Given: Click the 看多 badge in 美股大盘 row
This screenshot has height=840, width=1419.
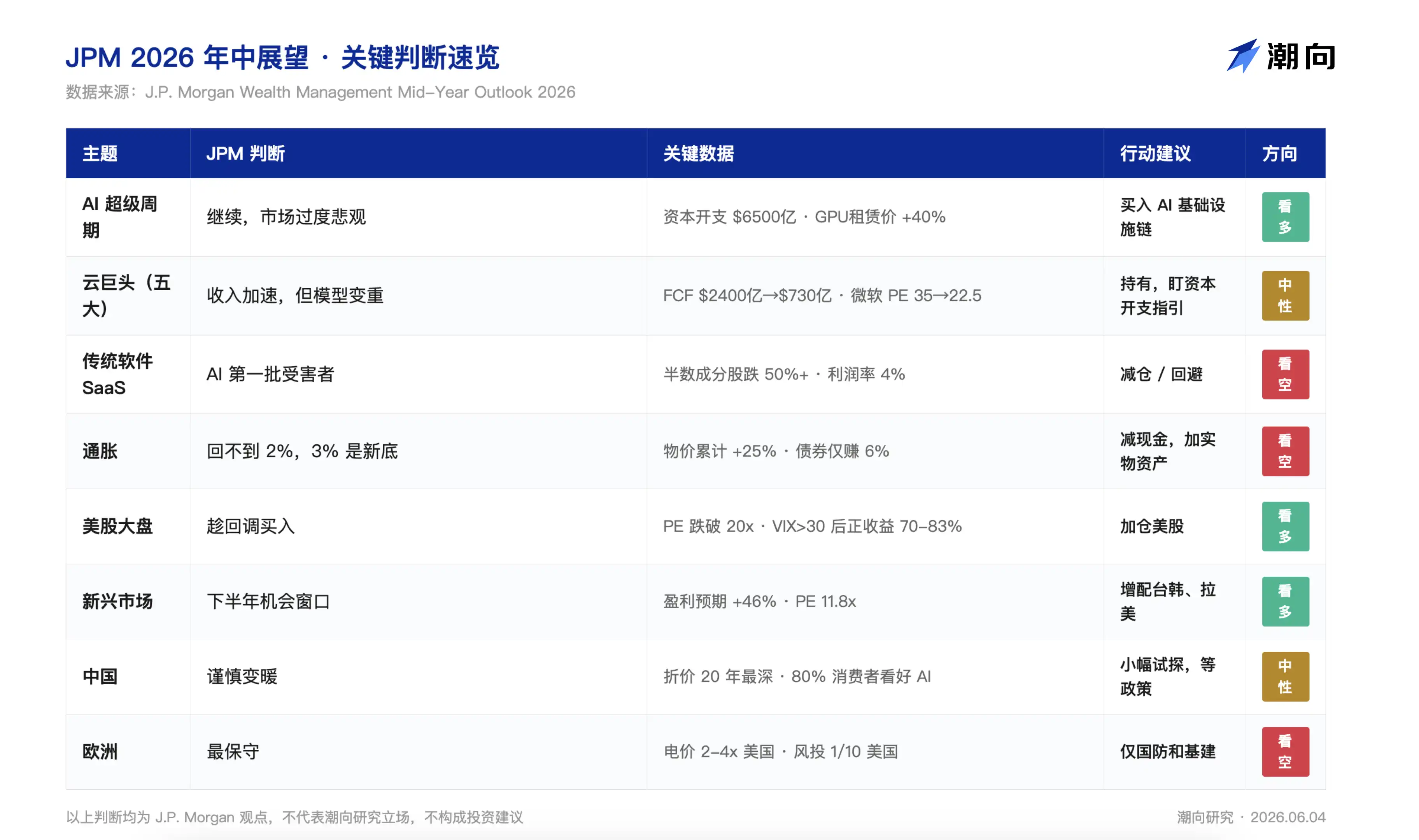Looking at the screenshot, I should pos(1285,527).
